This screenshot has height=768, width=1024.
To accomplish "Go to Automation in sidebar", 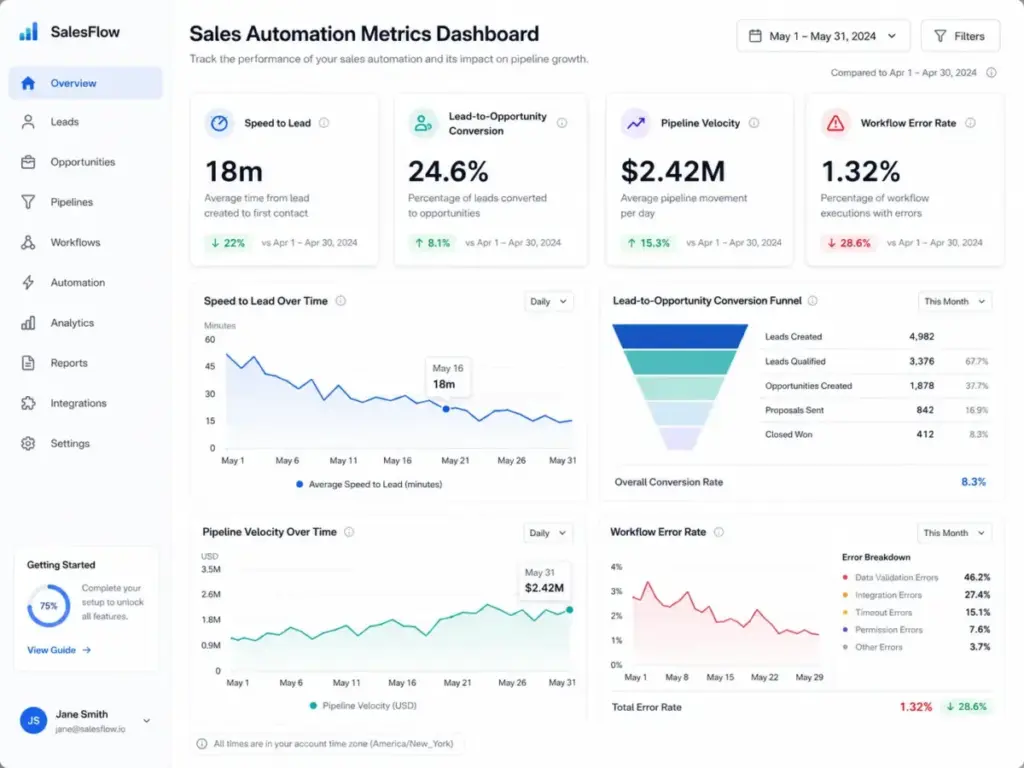I will pyautogui.click(x=86, y=283).
